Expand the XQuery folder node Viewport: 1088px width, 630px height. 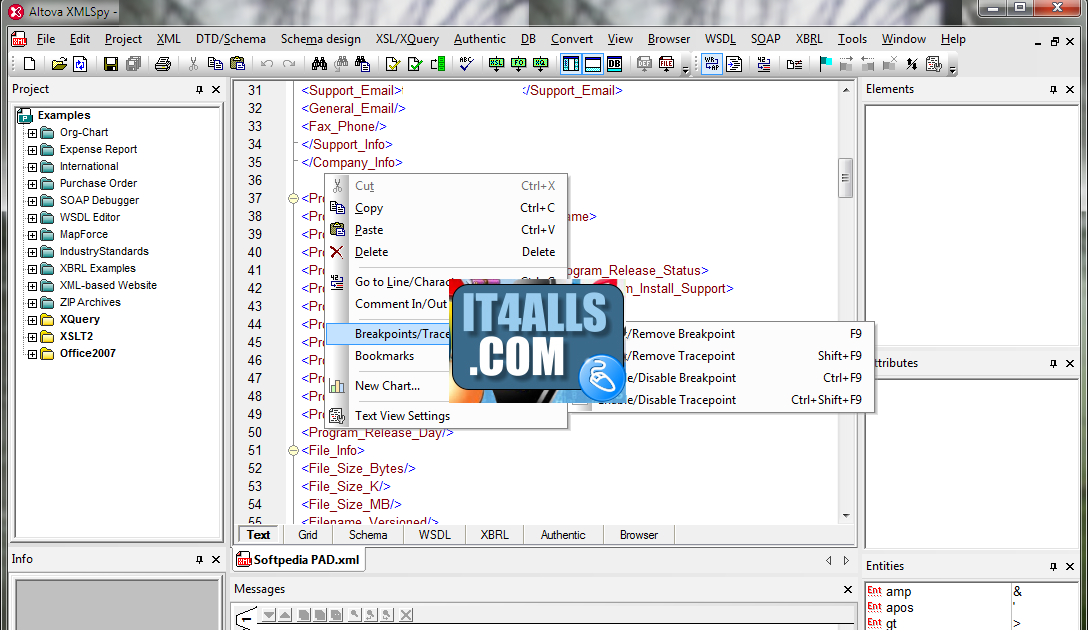32,320
